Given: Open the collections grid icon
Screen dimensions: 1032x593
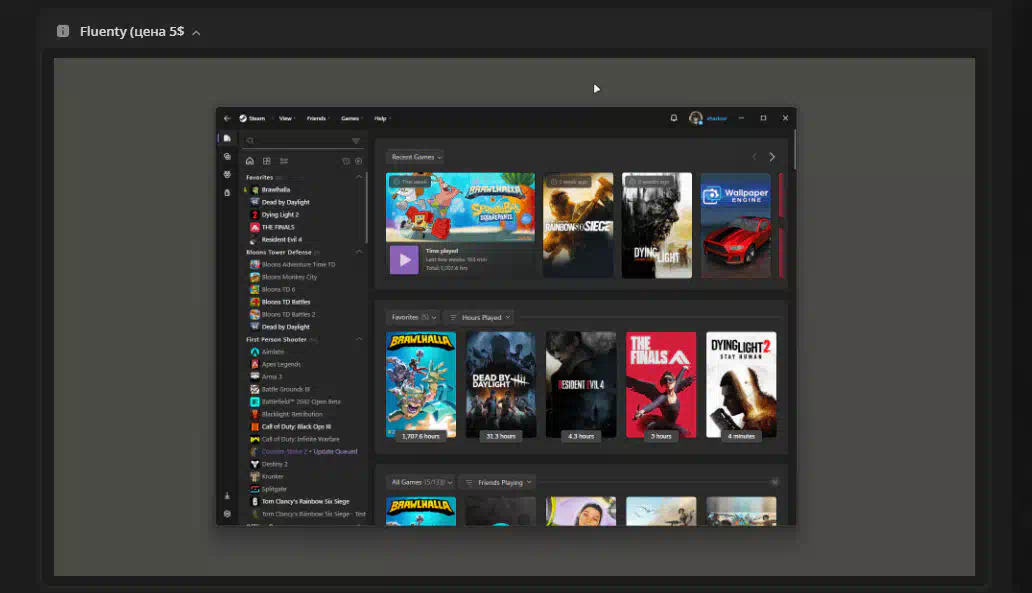Looking at the screenshot, I should tap(267, 161).
